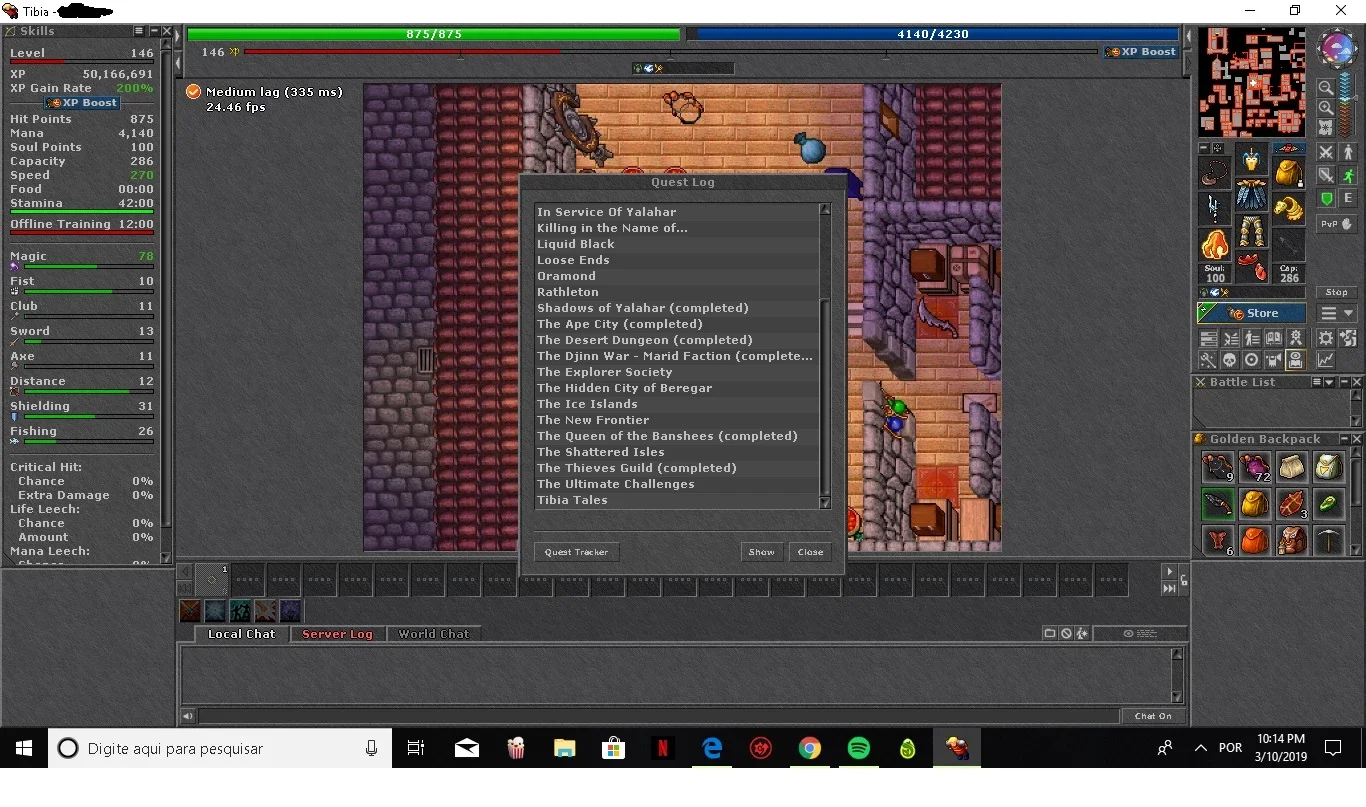Toggle the PvP mode button
Screen dimensions: 1366x807
click(1337, 224)
